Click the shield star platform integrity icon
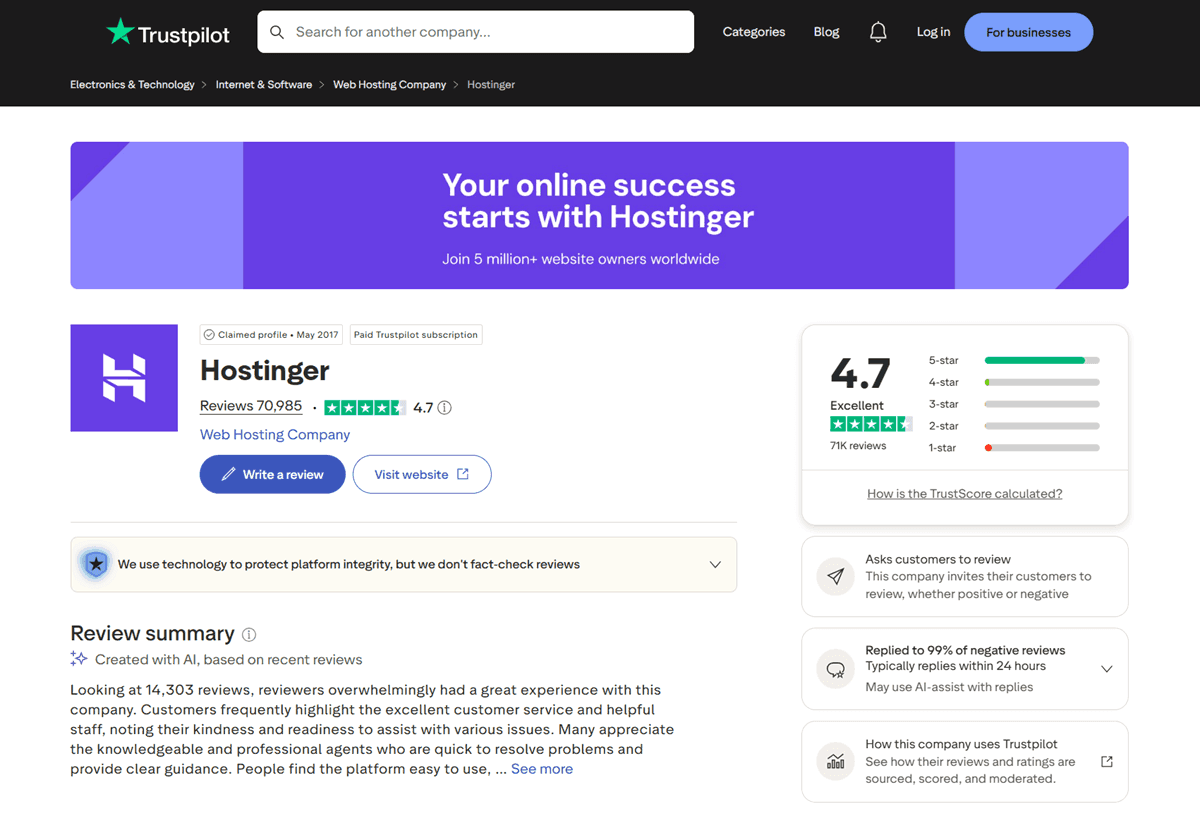 (96, 564)
